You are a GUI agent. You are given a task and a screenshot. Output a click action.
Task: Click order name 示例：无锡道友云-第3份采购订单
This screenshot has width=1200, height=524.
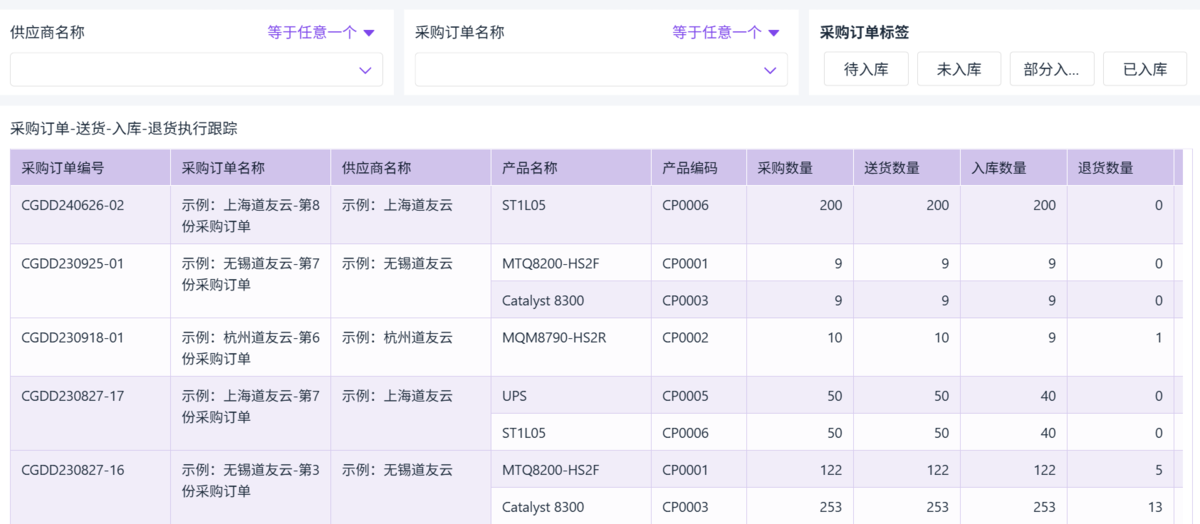point(251,480)
